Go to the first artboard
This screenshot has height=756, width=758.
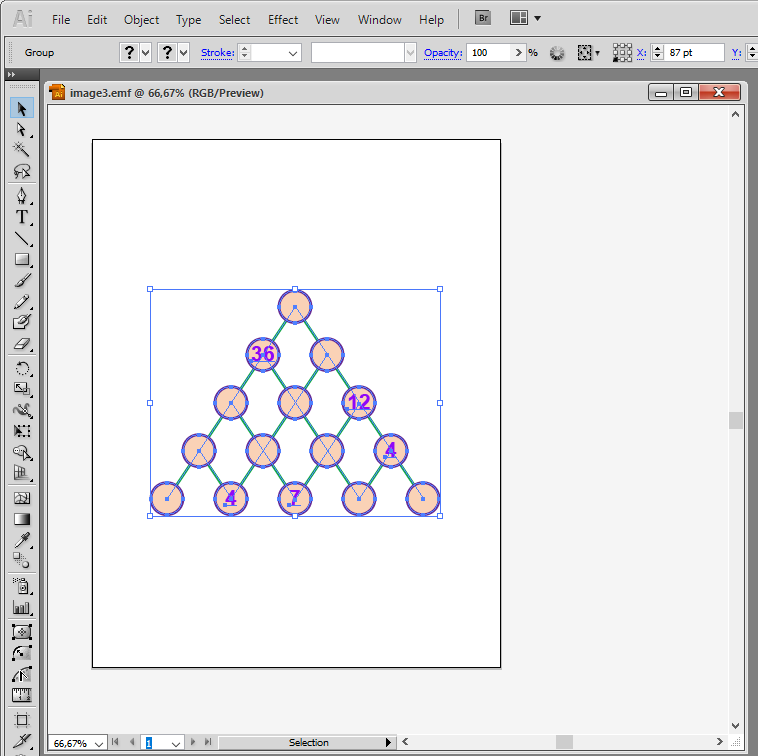tap(115, 742)
